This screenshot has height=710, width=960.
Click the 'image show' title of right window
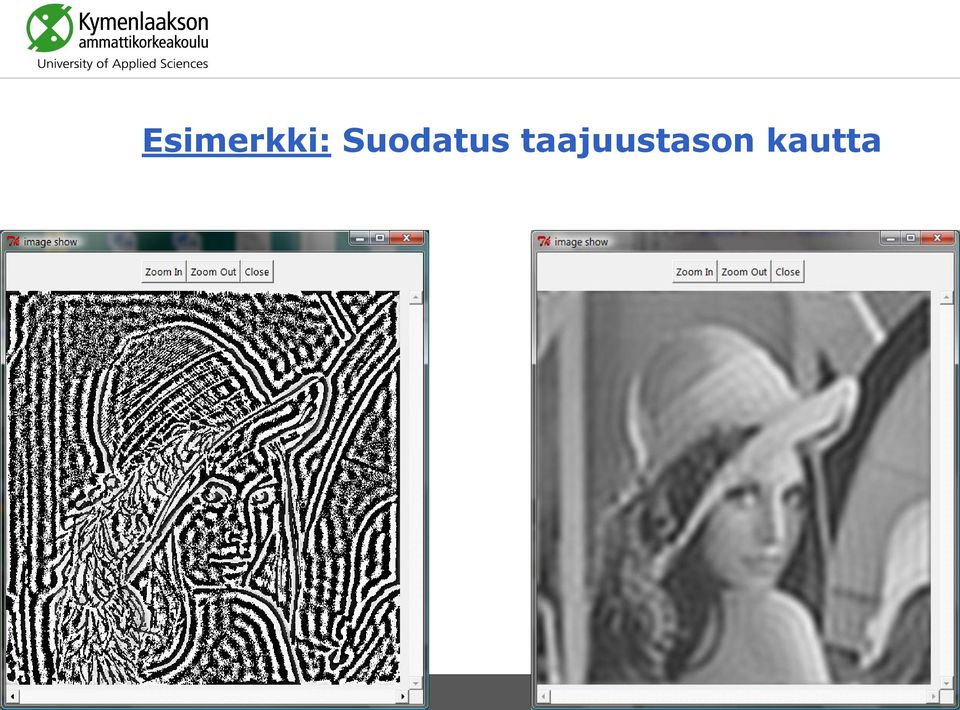coord(581,242)
